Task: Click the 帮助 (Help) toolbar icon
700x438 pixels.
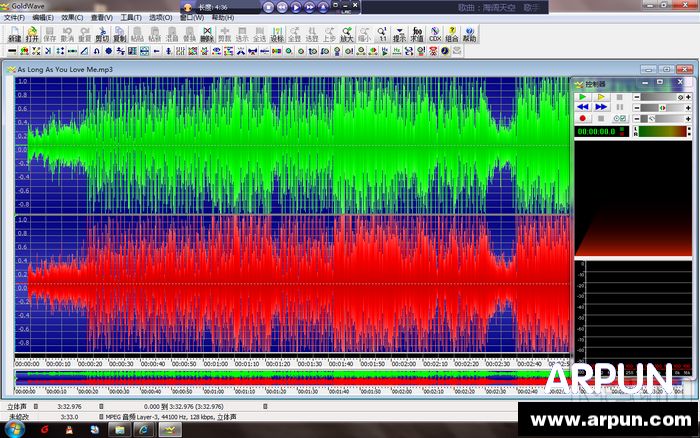Action: 470,35
